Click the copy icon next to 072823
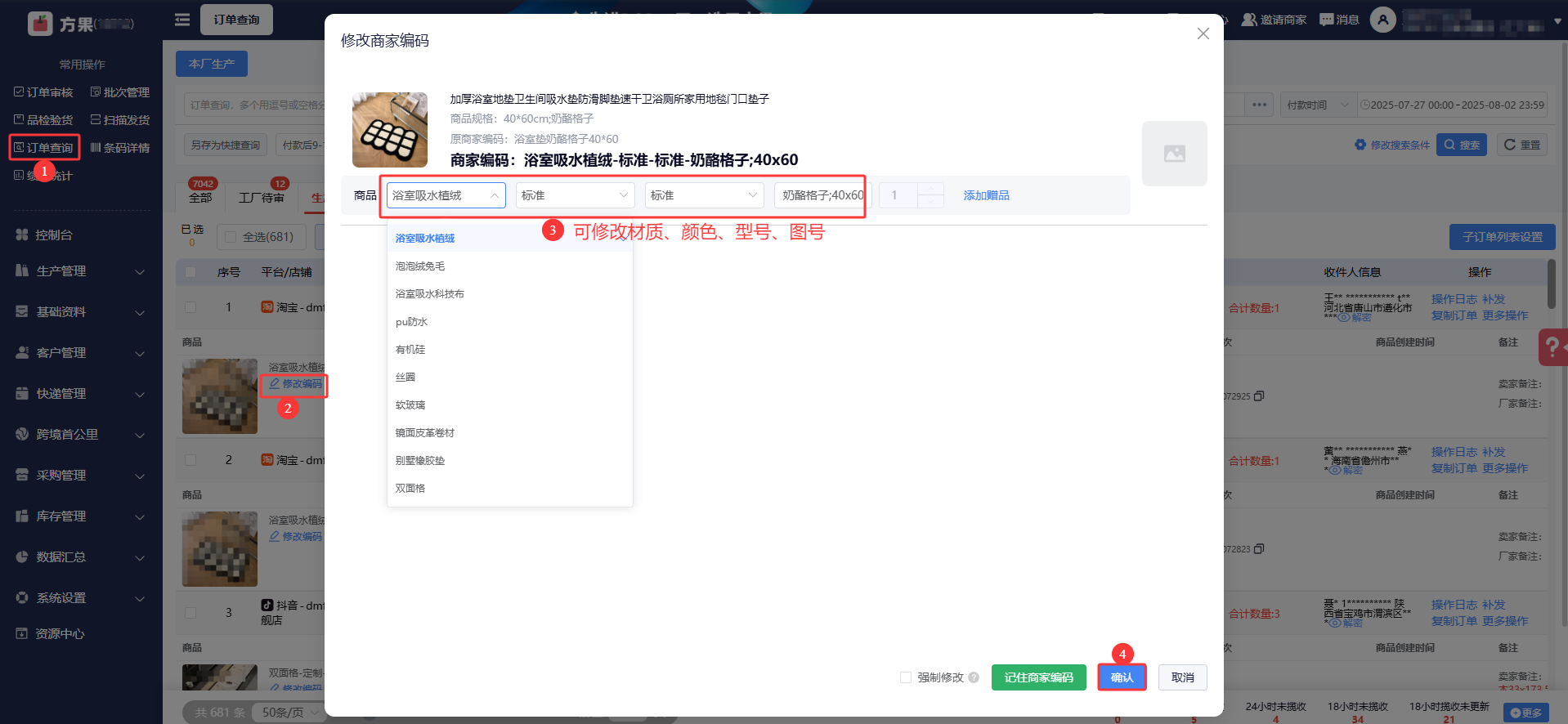The height and width of the screenshot is (724, 1568). pos(1259,549)
